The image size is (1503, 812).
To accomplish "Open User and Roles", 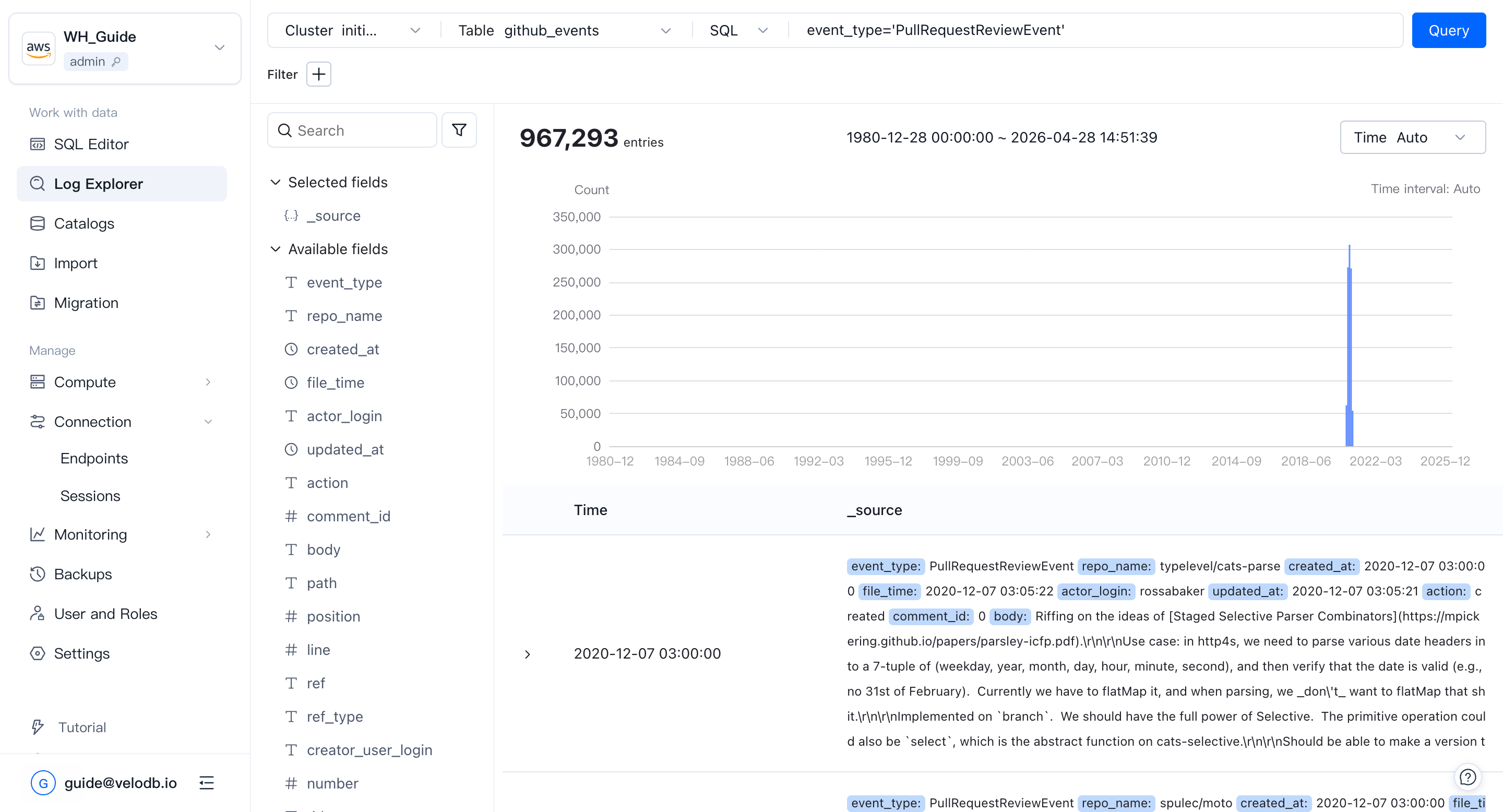I will click(x=105, y=613).
